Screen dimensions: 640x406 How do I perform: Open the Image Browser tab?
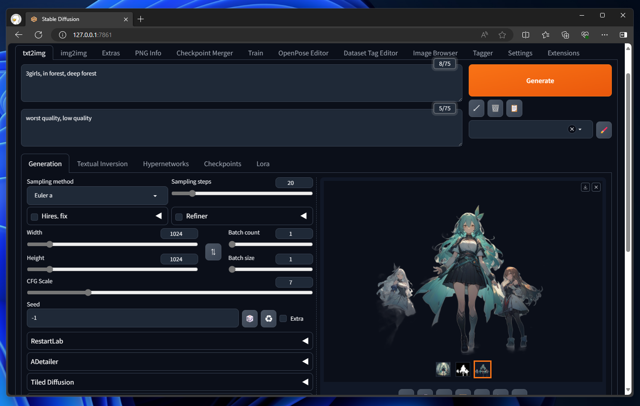click(435, 53)
